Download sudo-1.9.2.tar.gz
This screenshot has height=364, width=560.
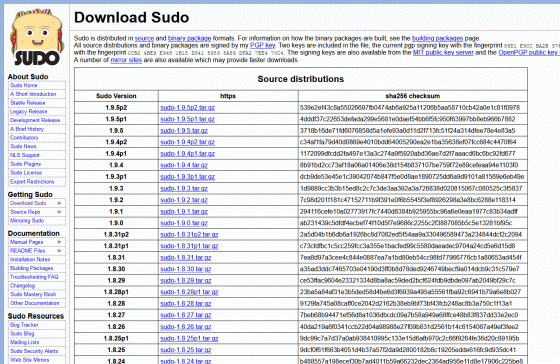[x=184, y=200]
